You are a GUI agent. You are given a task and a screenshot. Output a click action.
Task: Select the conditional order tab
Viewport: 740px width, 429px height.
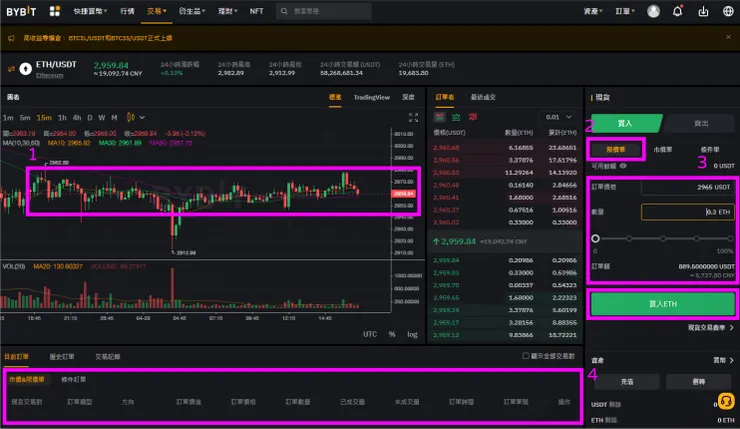click(710, 150)
